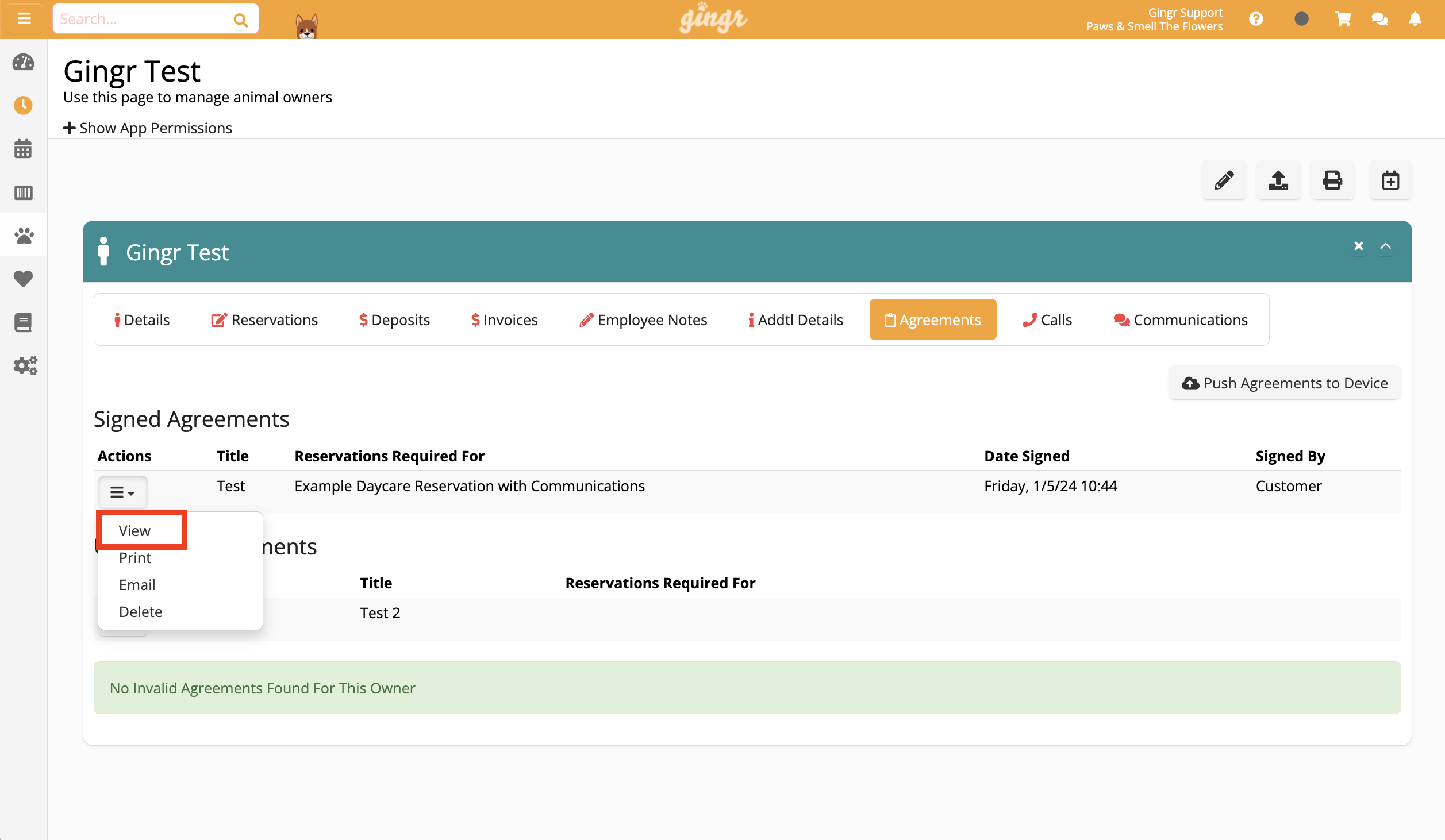The height and width of the screenshot is (840, 1445).
Task: Open the barcode icon in the sidebar
Action: point(24,192)
